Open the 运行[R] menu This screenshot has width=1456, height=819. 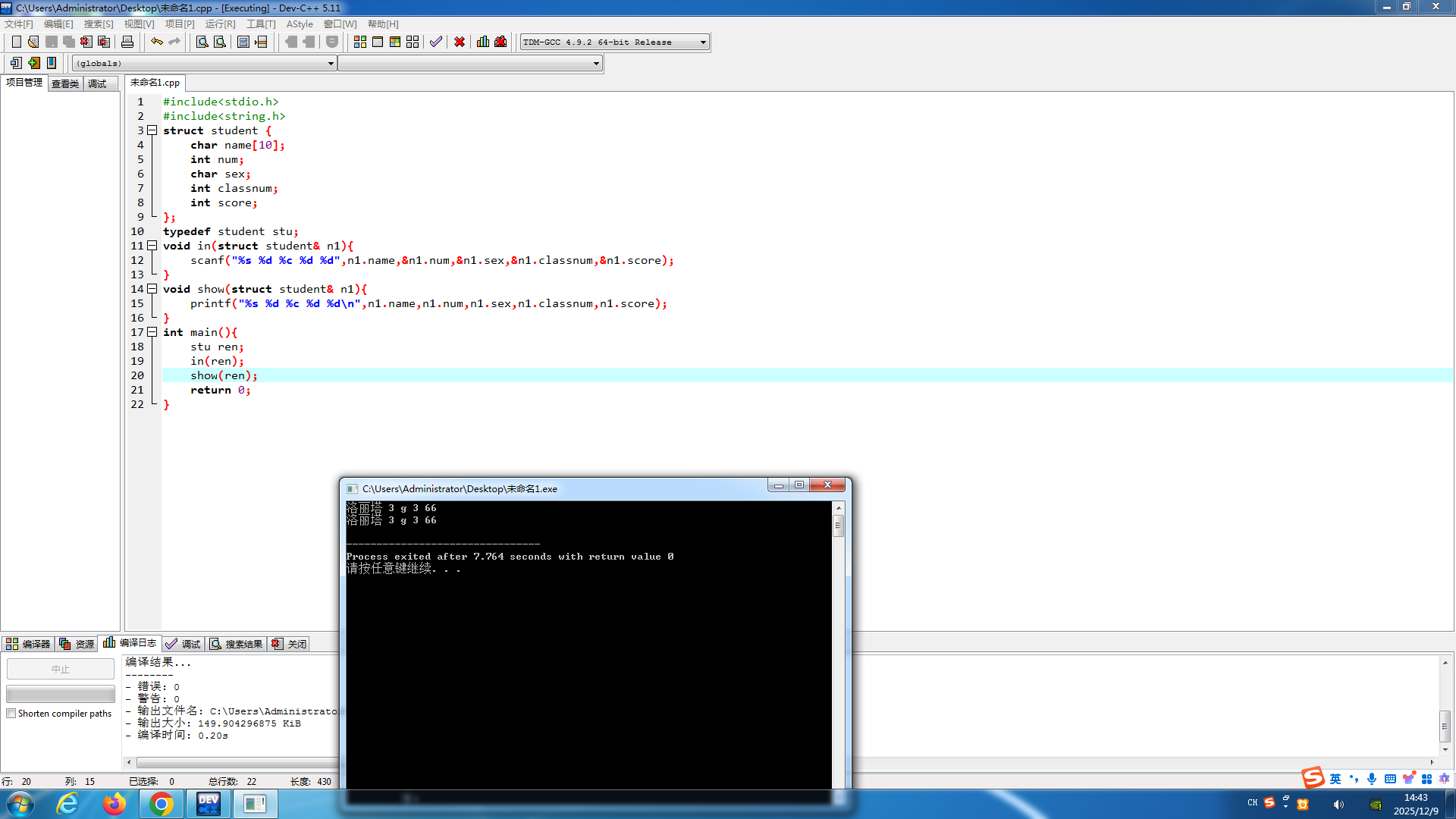coord(220,24)
